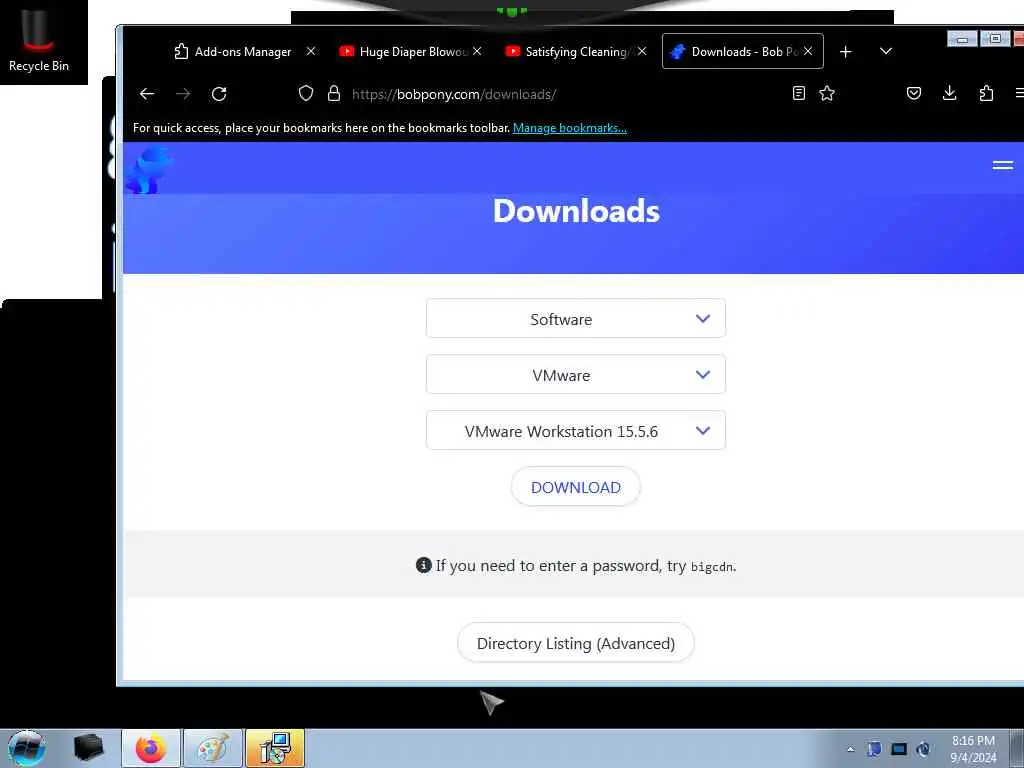Click the Bob Pony site logo
Screen dimensions: 1024x768
point(150,170)
